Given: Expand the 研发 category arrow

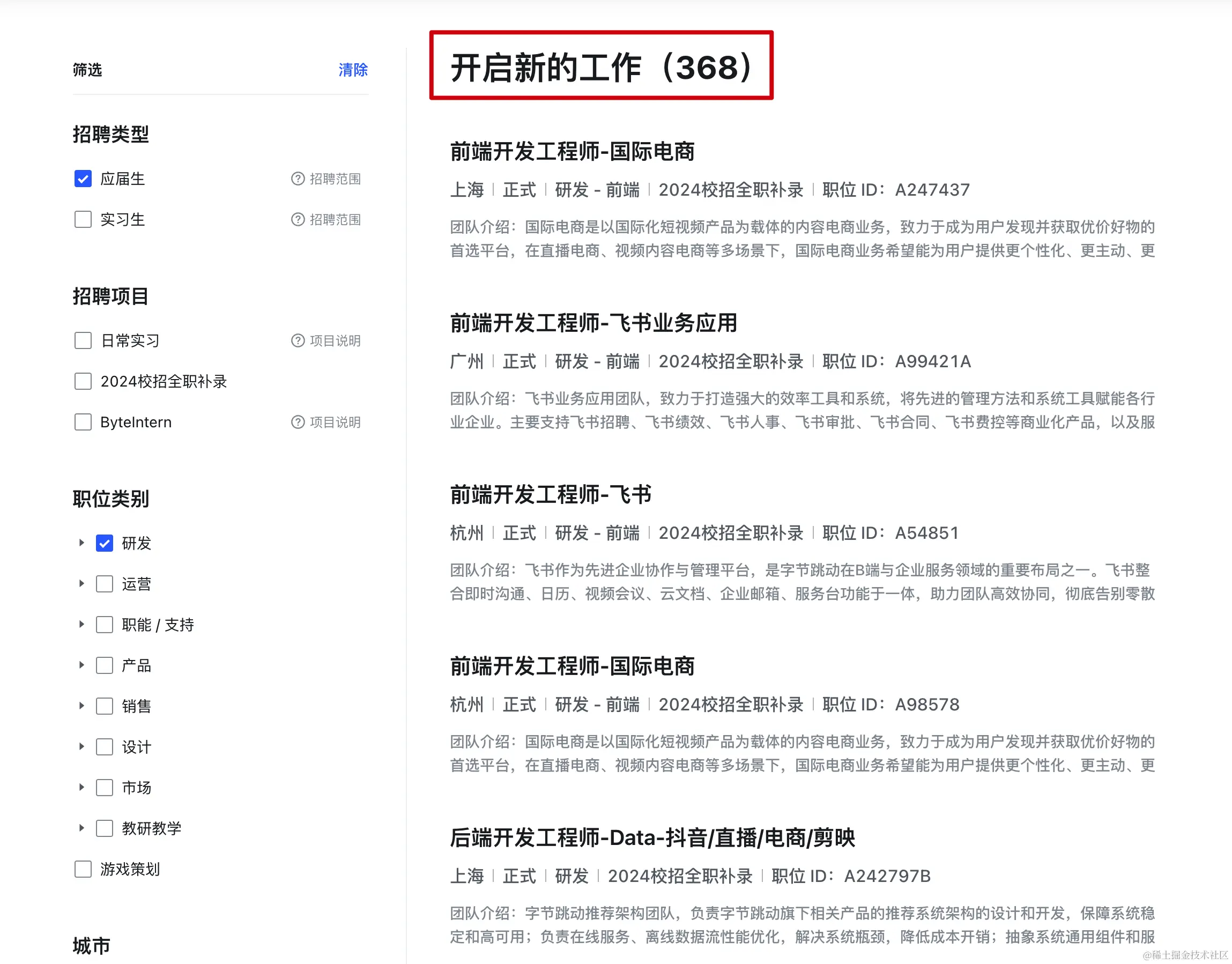Looking at the screenshot, I should point(81,543).
